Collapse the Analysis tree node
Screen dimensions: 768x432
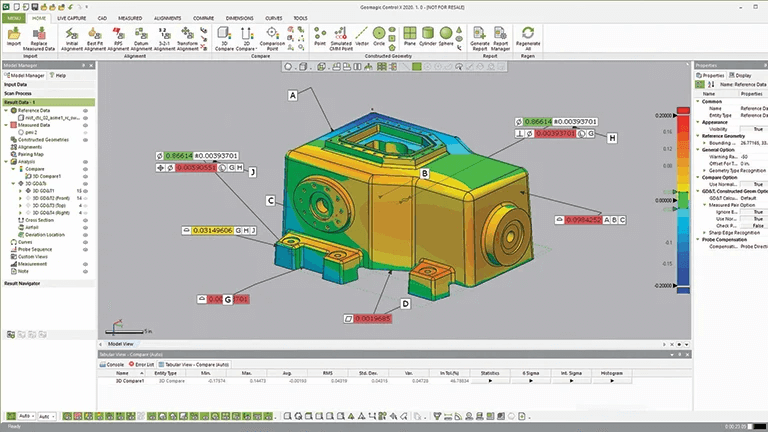click(x=4, y=161)
